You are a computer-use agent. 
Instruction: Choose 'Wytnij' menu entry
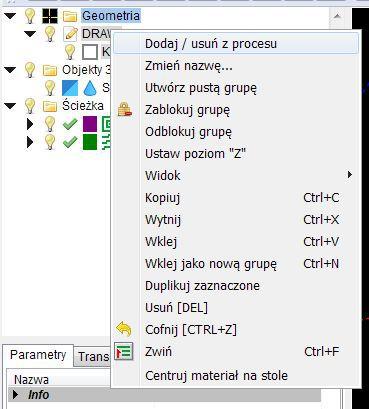tap(235, 220)
